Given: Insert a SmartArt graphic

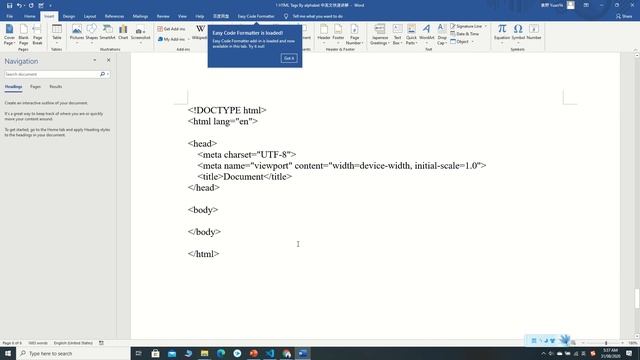Looking at the screenshot, I should coord(107,33).
